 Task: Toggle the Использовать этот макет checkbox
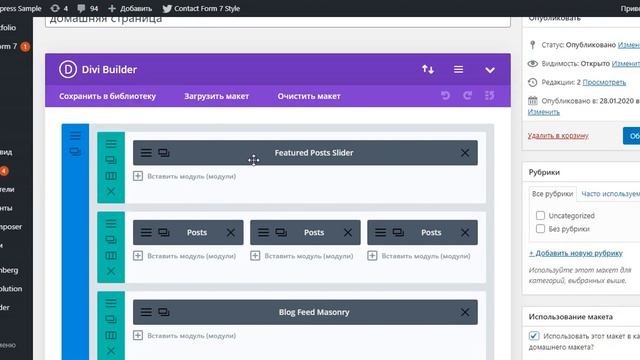(533, 336)
